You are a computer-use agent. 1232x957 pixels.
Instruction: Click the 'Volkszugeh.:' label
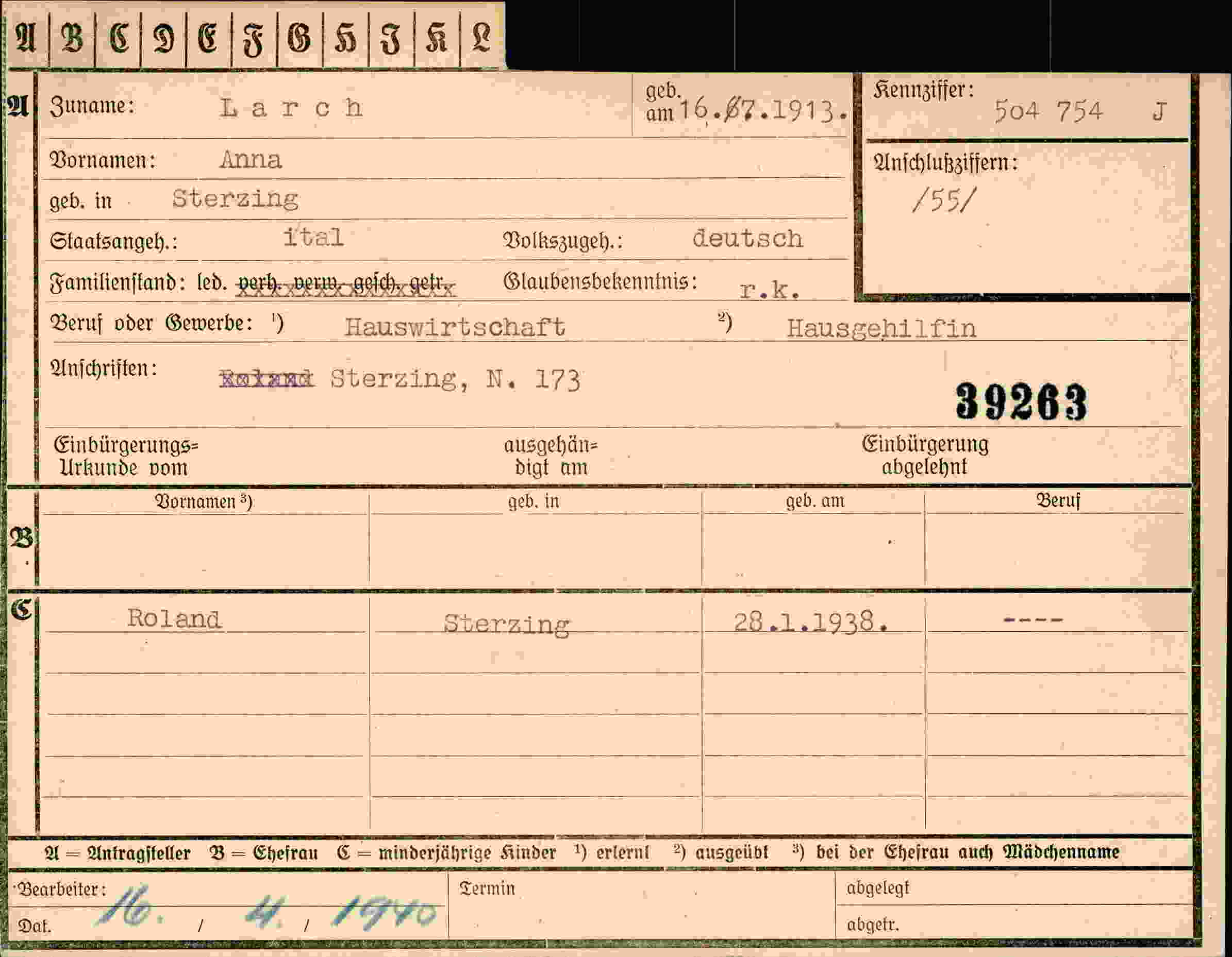[563, 241]
